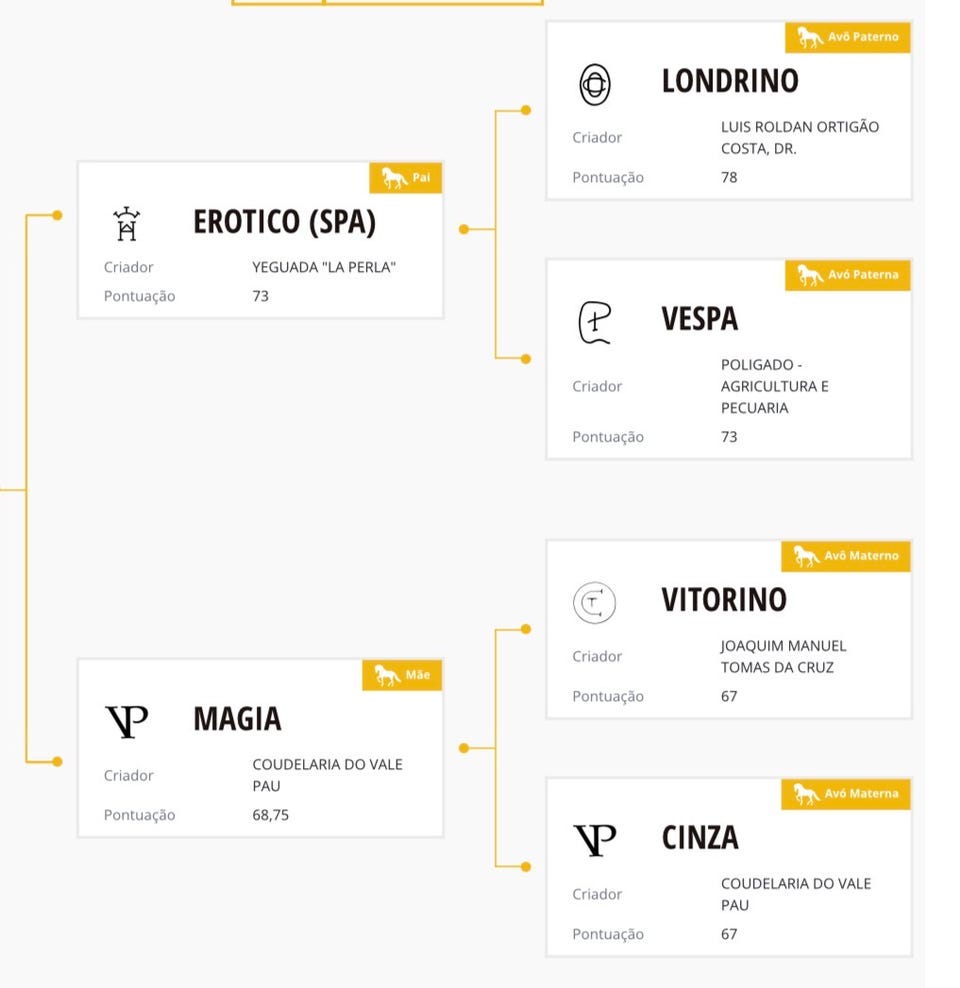This screenshot has width=960, height=988.
Task: Click the horse icon on Mãe badge
Action: coord(387,676)
